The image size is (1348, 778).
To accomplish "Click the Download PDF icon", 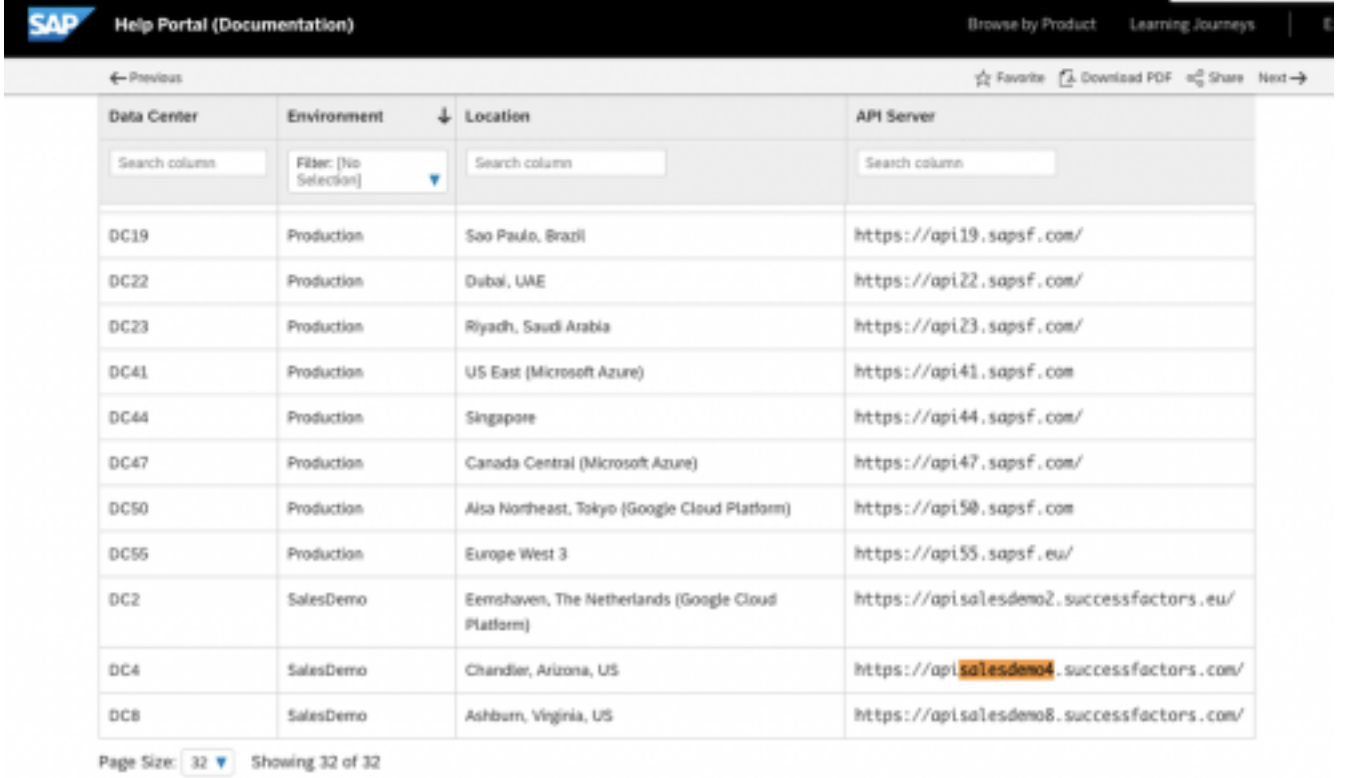I will 1067,77.
